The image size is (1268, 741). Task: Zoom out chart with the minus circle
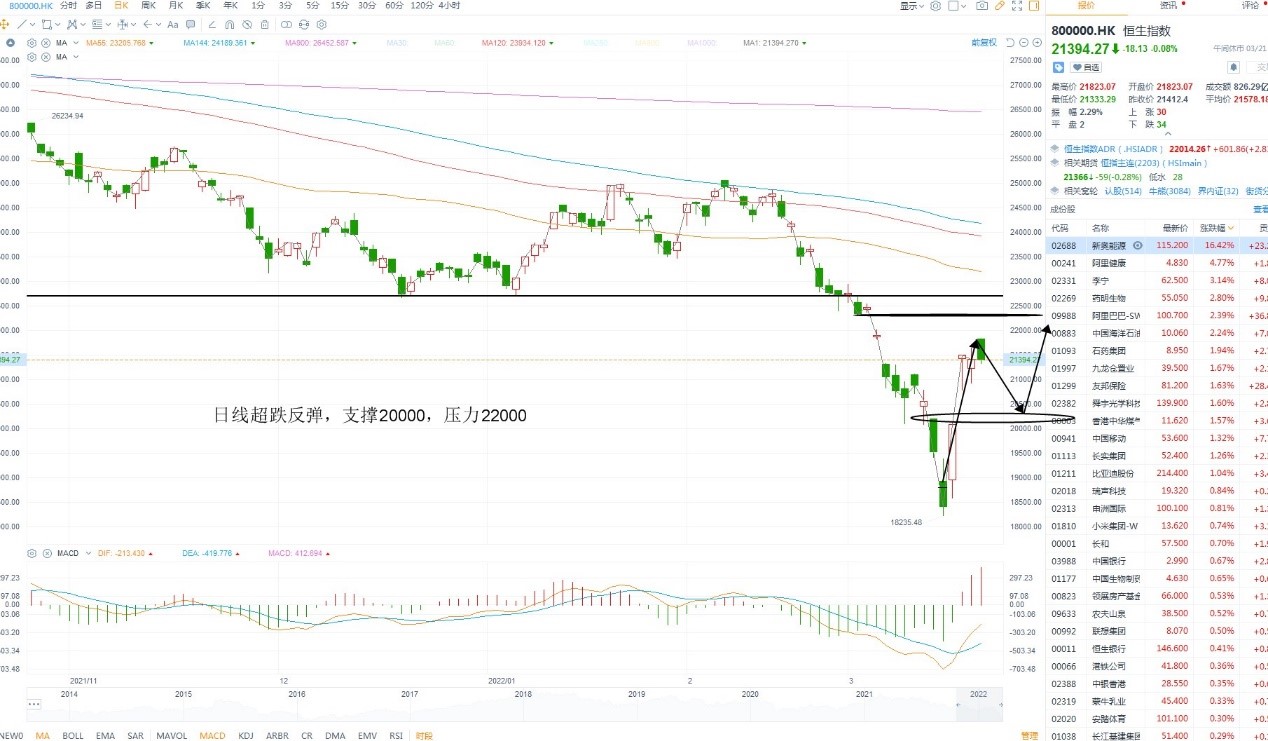(x=1024, y=43)
